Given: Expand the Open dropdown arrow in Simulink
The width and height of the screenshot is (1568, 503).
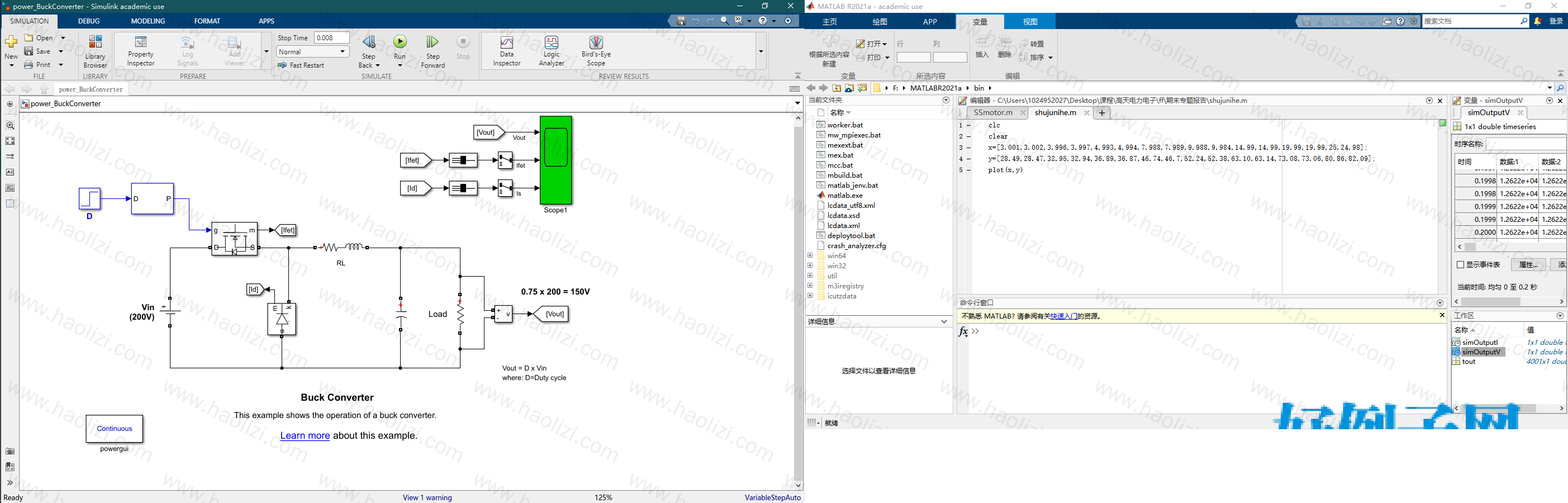Looking at the screenshot, I should coord(63,38).
